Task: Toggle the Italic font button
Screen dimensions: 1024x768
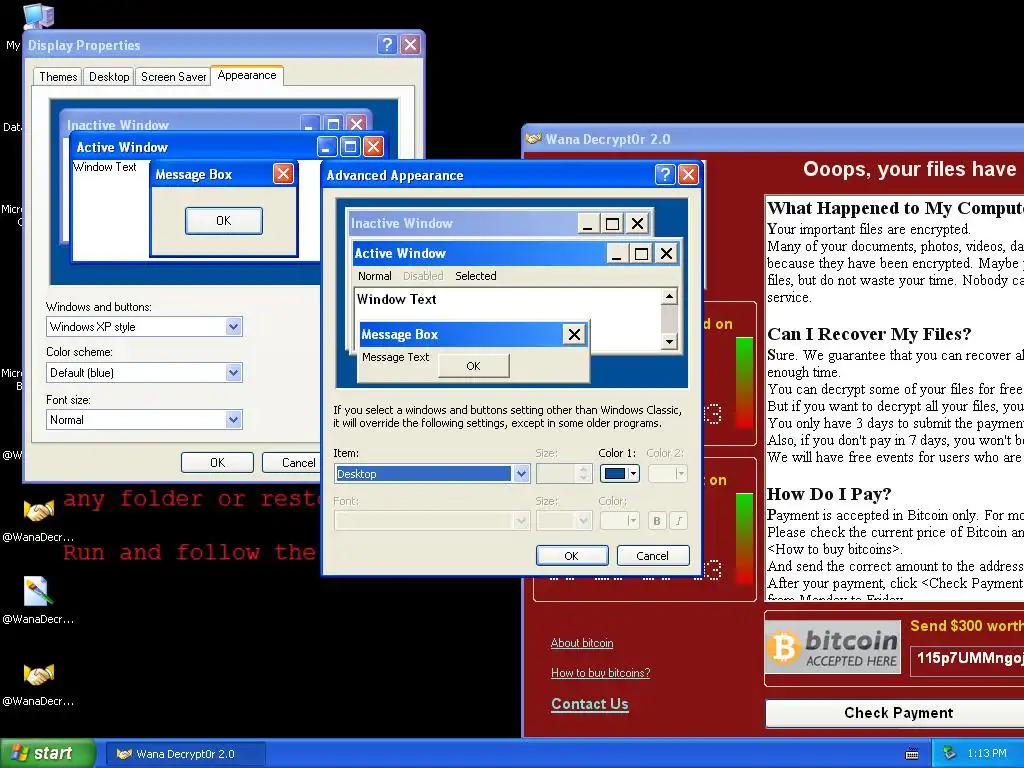Action: click(679, 520)
